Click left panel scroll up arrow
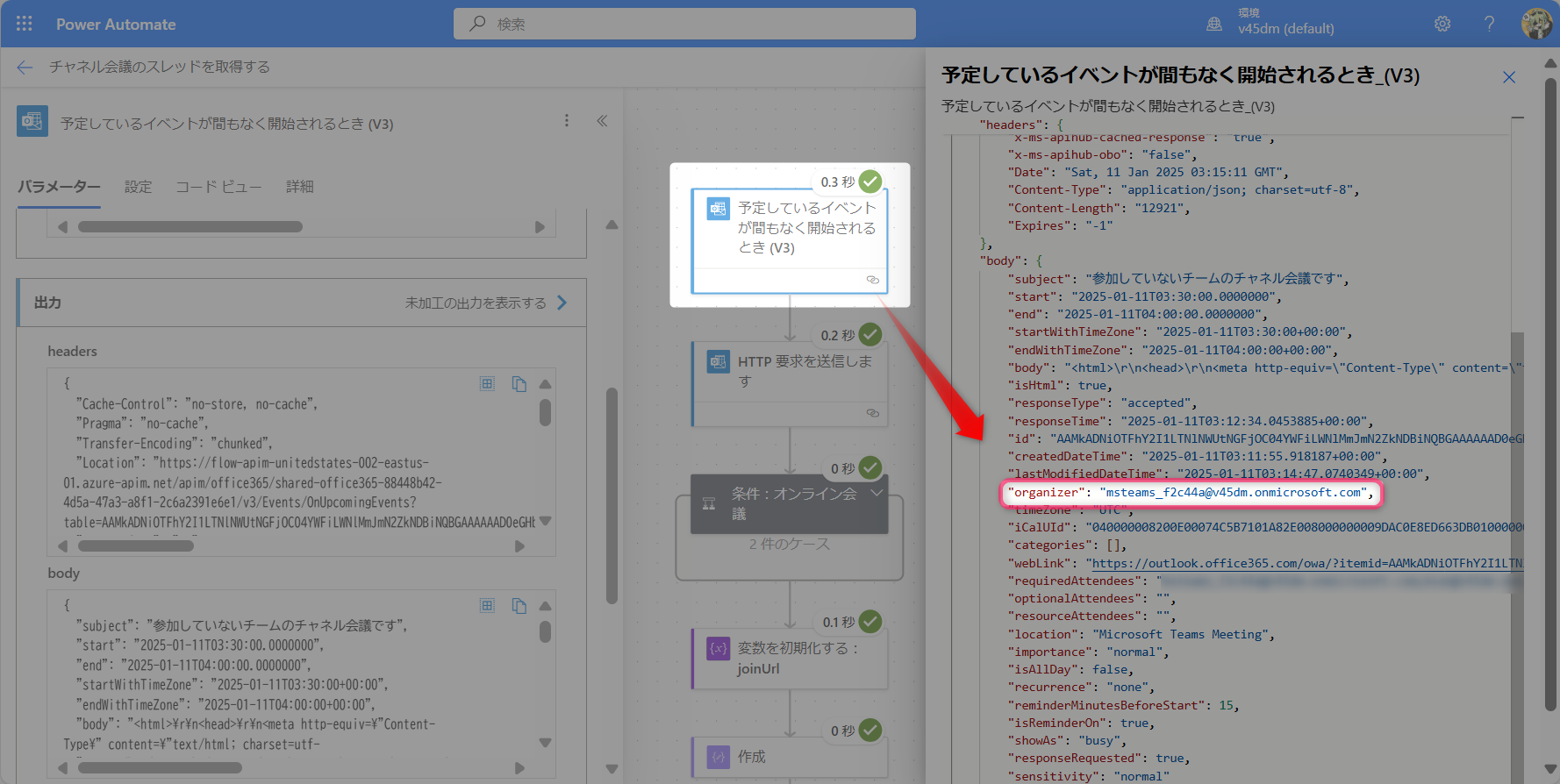Viewport: 1560px width, 784px height. click(x=612, y=225)
